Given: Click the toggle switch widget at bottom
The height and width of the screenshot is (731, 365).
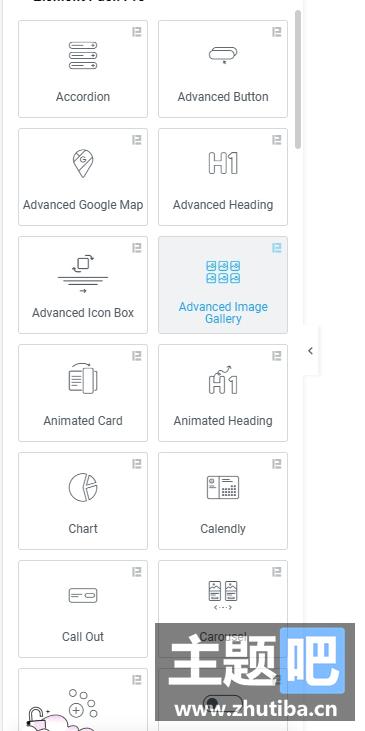Looking at the screenshot, I should (x=223, y=703).
